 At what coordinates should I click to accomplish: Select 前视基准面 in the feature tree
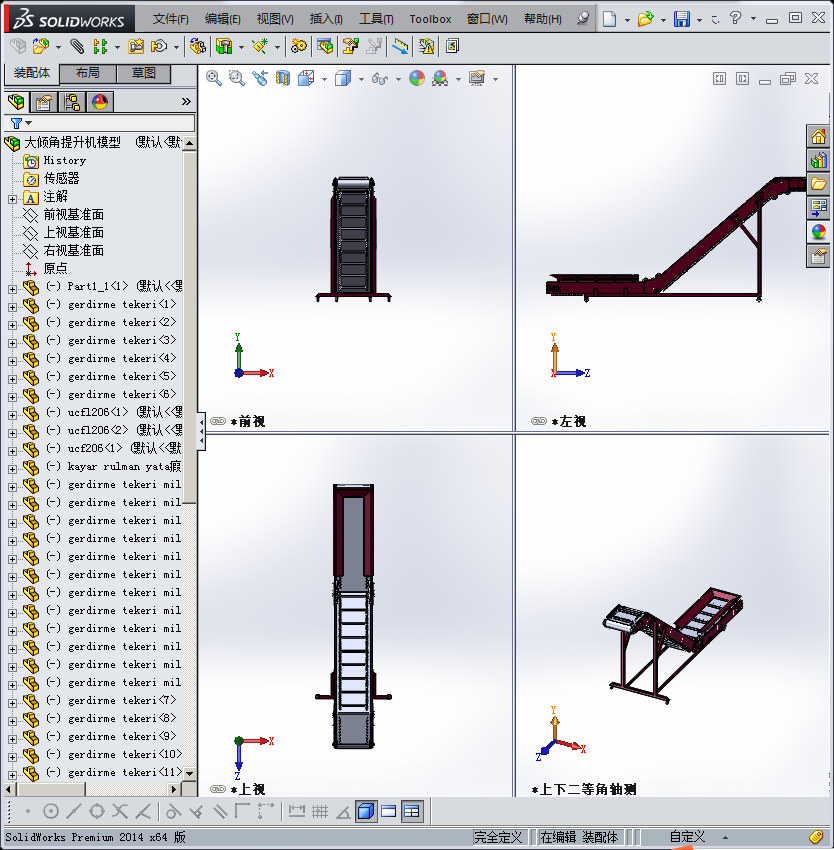point(73,215)
